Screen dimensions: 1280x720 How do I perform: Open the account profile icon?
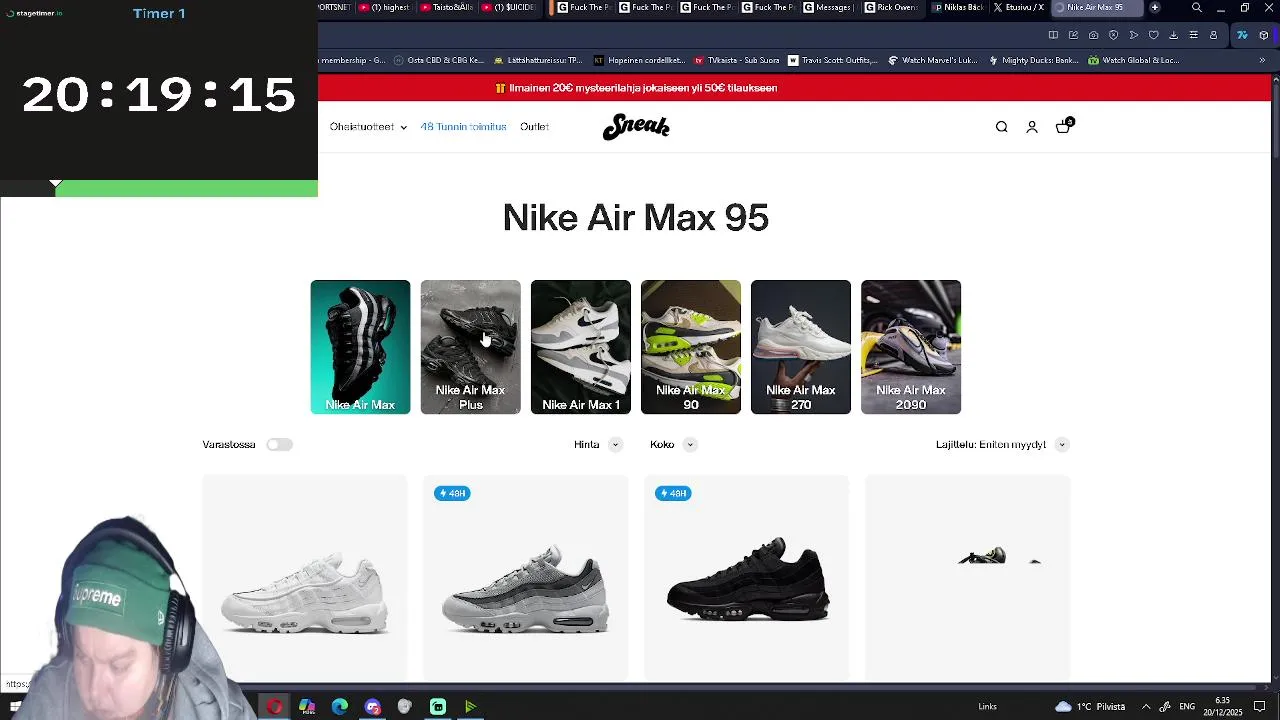pyautogui.click(x=1032, y=127)
